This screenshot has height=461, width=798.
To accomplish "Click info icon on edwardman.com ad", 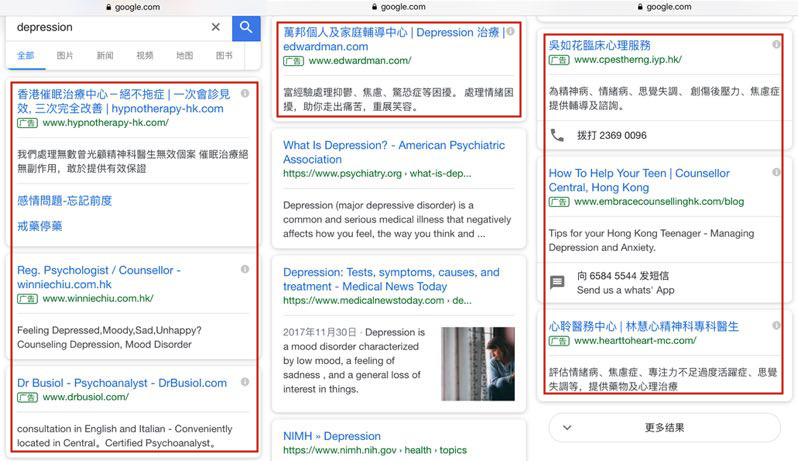I will click(x=510, y=32).
